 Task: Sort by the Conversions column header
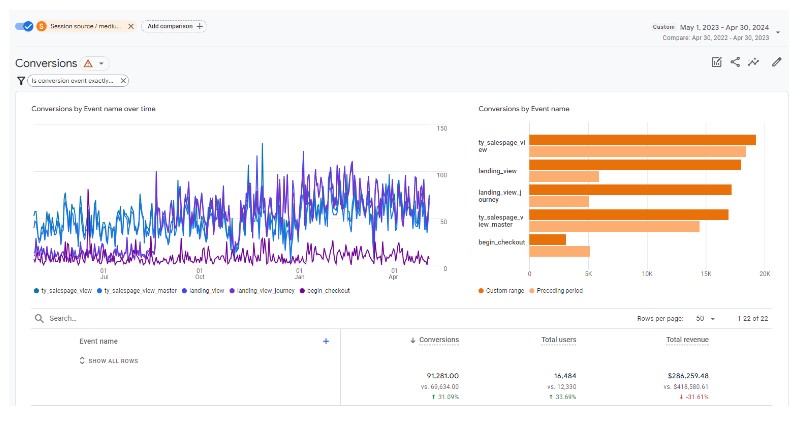click(x=438, y=340)
